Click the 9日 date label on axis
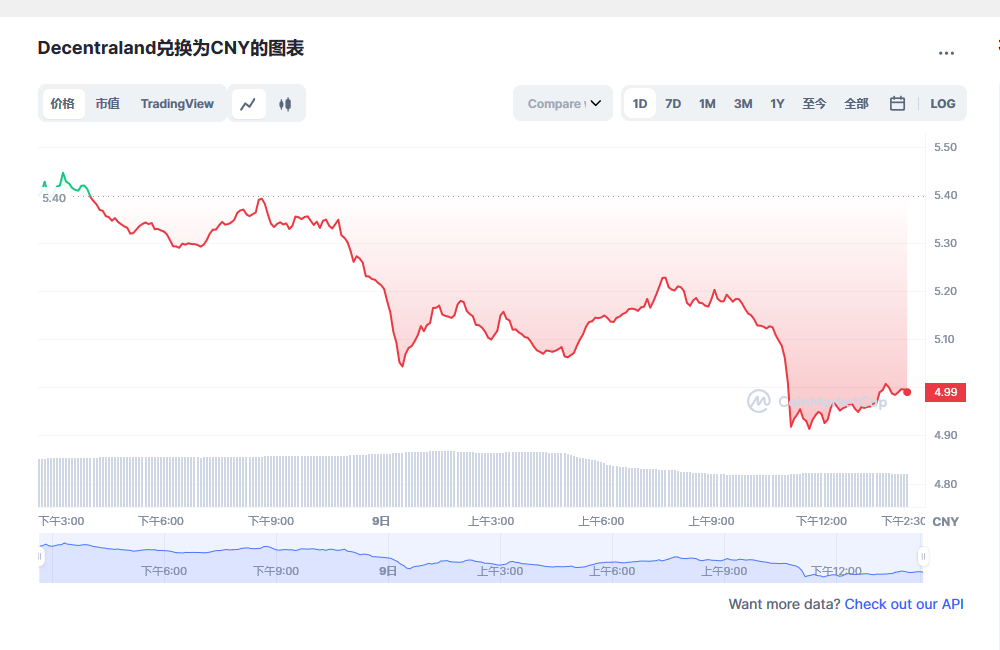The height and width of the screenshot is (650, 1000). tap(381, 521)
